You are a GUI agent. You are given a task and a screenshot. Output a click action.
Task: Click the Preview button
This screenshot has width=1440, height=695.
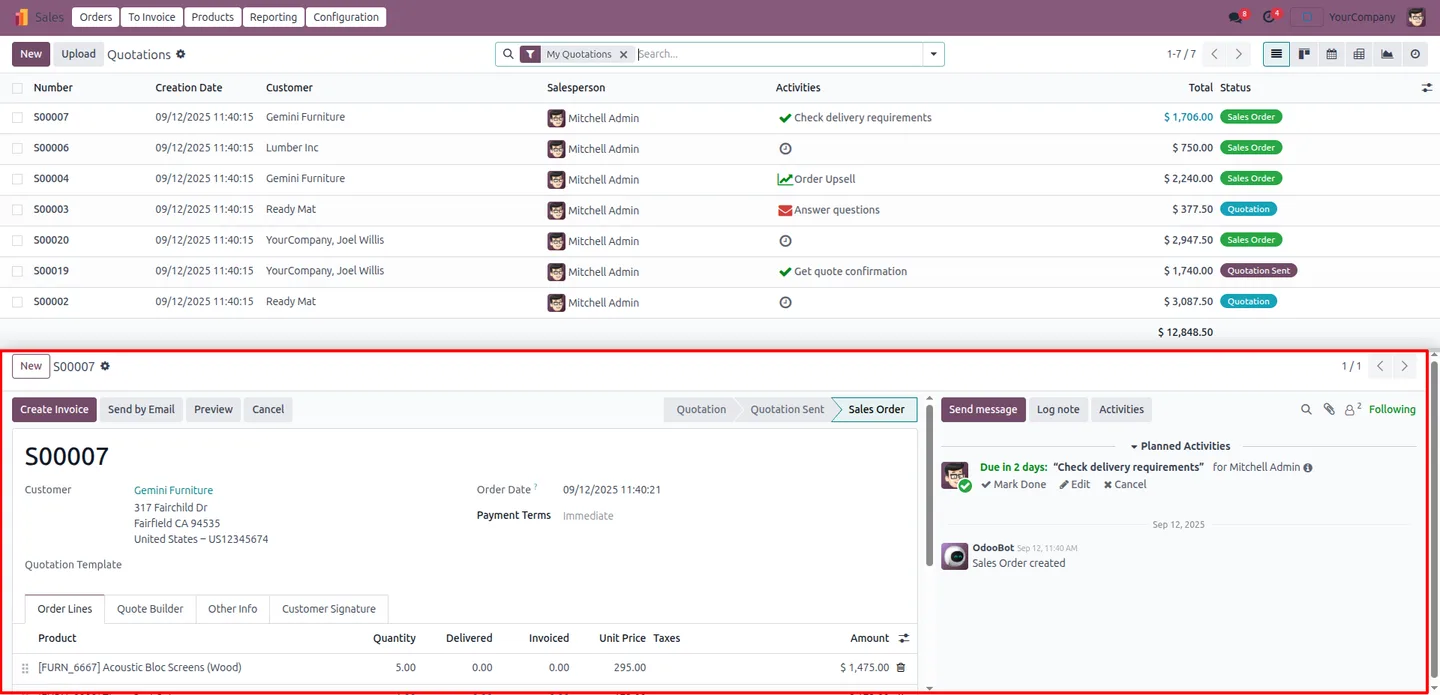pyautogui.click(x=213, y=409)
